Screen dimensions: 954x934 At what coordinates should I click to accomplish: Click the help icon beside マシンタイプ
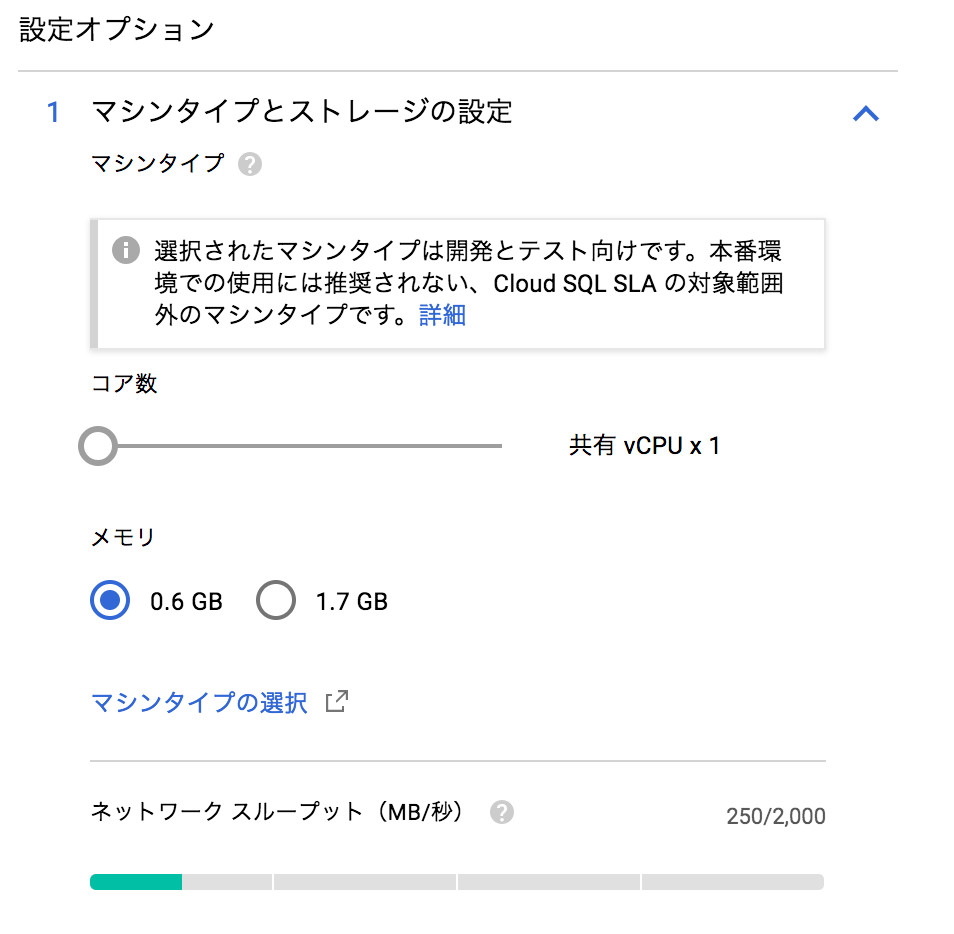click(x=250, y=164)
